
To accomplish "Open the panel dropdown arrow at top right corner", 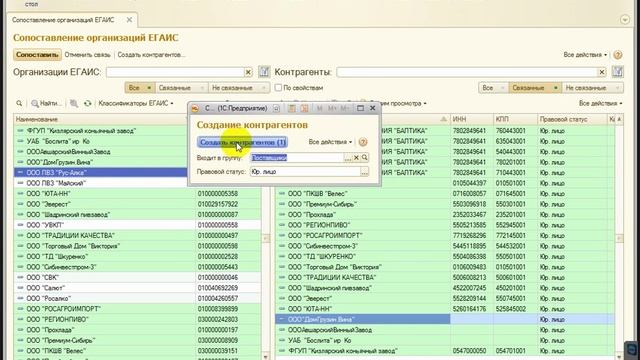I will (x=625, y=20).
